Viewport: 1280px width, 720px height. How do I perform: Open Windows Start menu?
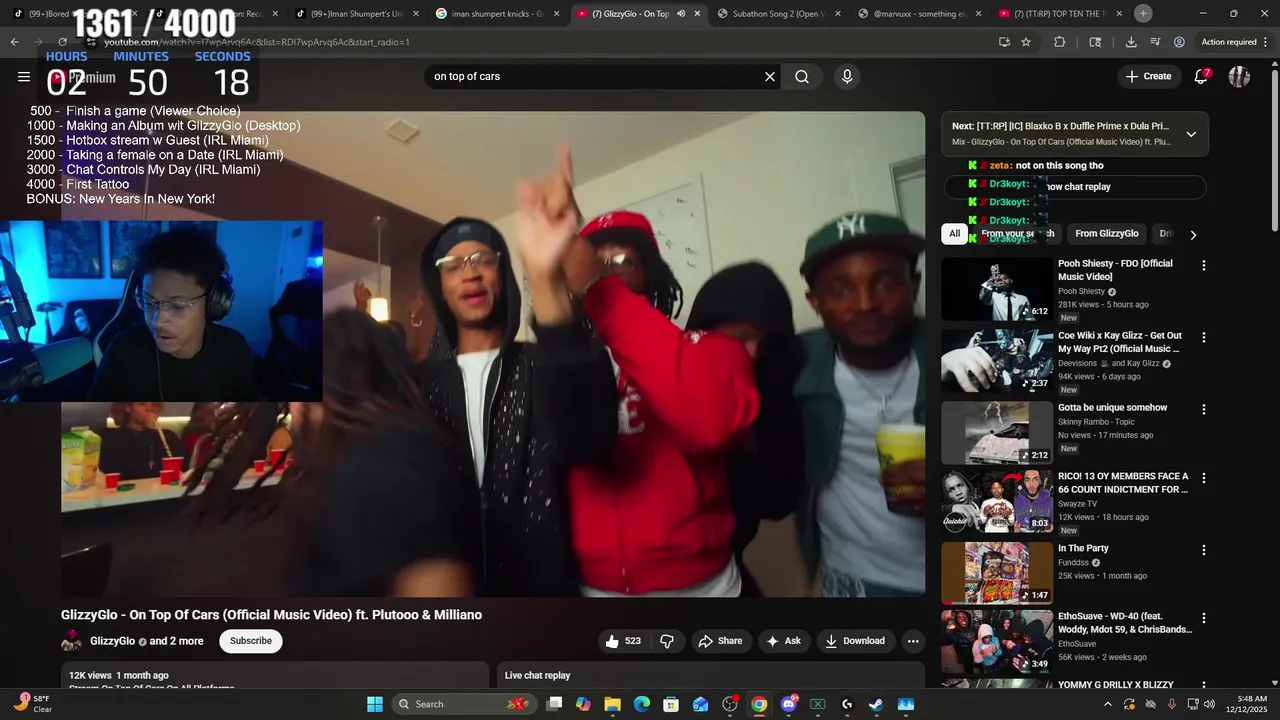pos(375,704)
